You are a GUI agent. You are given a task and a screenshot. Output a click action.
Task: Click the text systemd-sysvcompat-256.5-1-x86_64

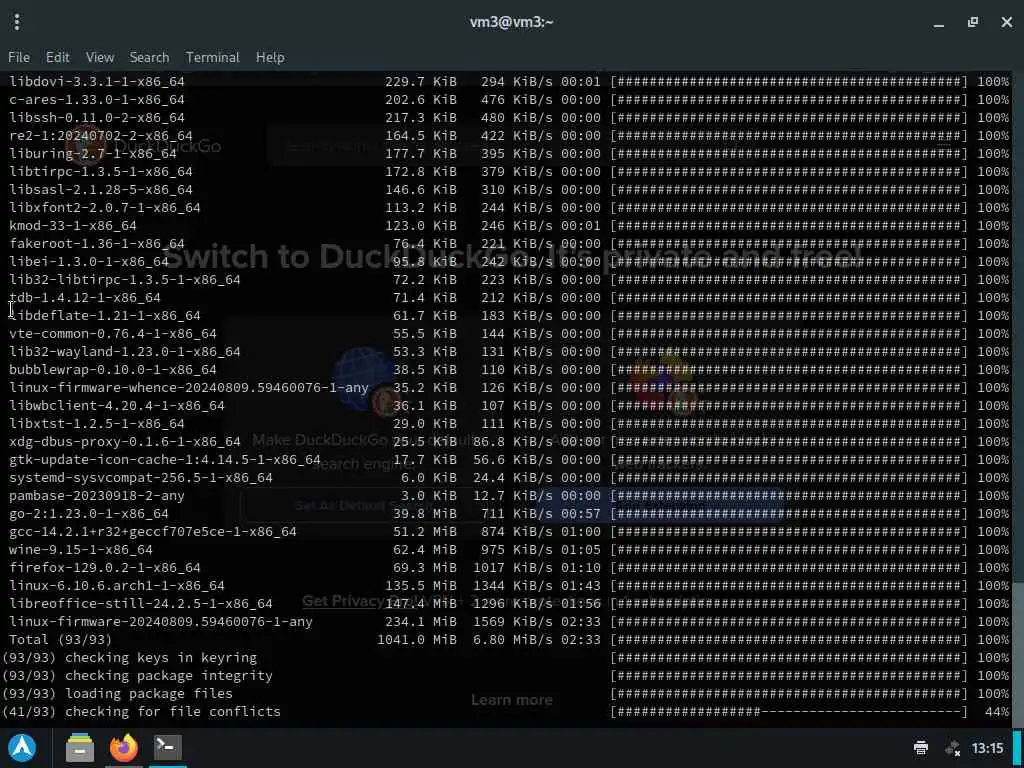pyautogui.click(x=140, y=477)
